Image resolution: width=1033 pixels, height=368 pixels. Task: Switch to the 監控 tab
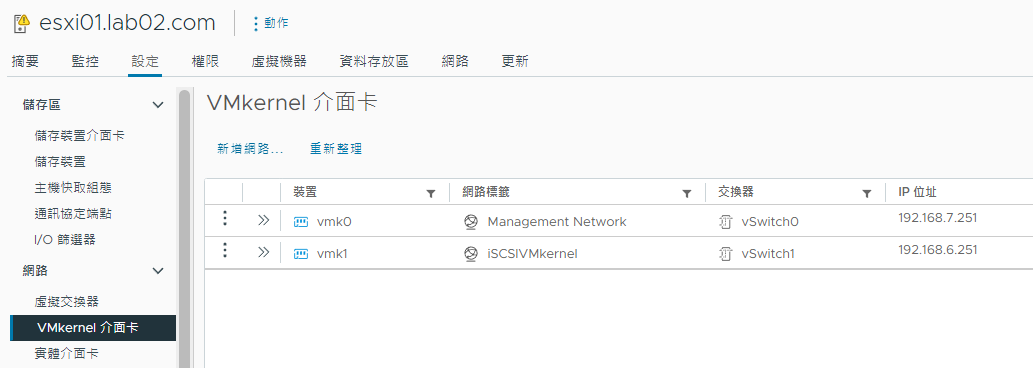[x=85, y=62]
